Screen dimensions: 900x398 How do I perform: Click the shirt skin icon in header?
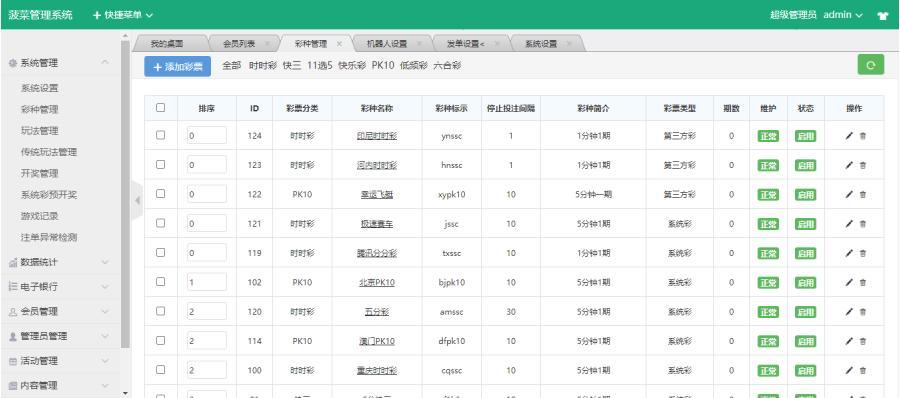[883, 16]
